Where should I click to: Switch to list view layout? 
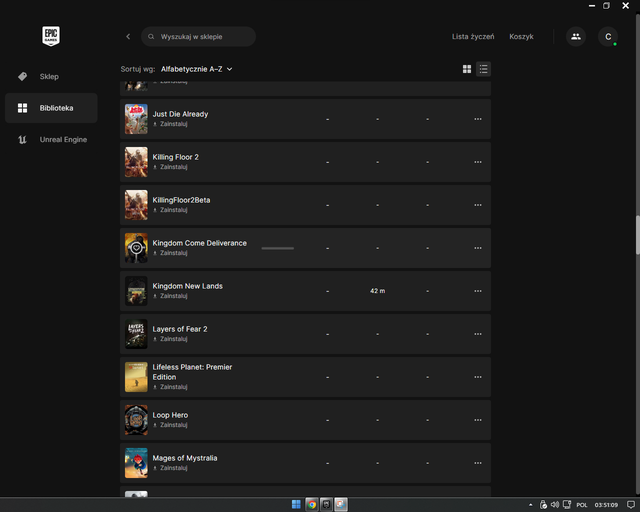483,69
